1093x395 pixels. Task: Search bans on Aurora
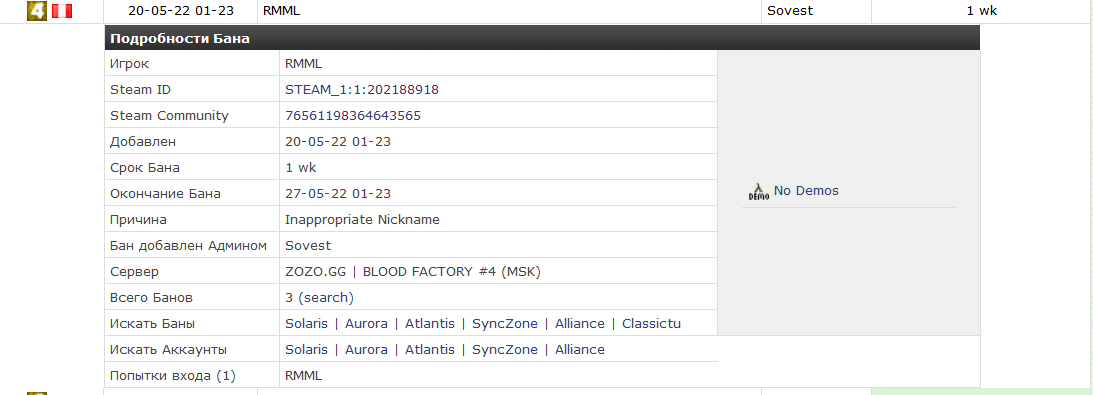[x=366, y=323]
